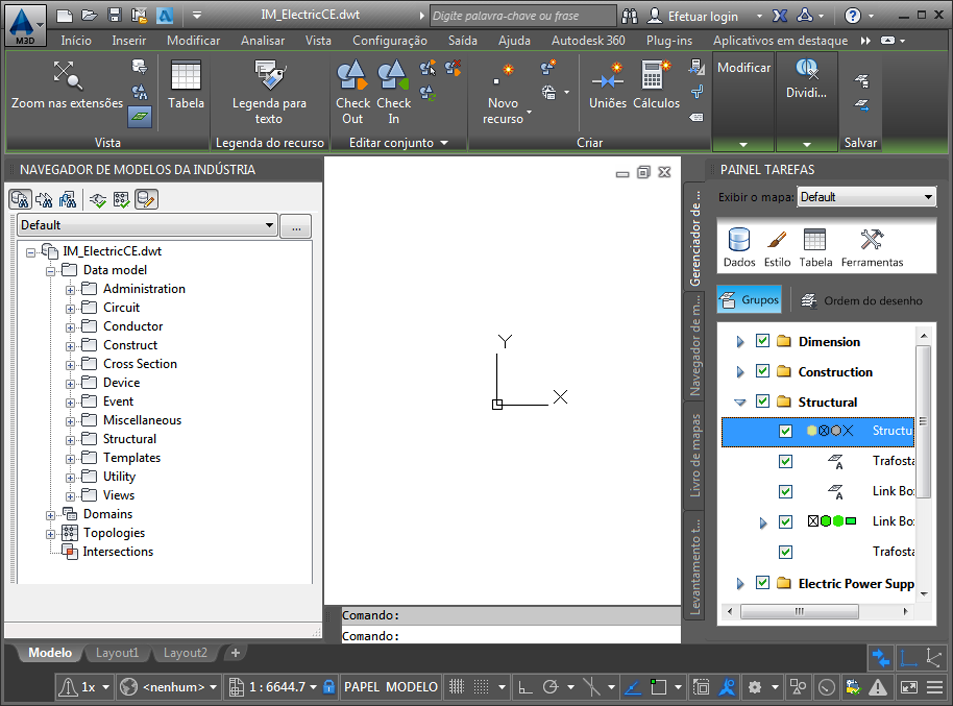
Task: Open the Plug-ins ribbon tab
Action: pyautogui.click(x=669, y=41)
